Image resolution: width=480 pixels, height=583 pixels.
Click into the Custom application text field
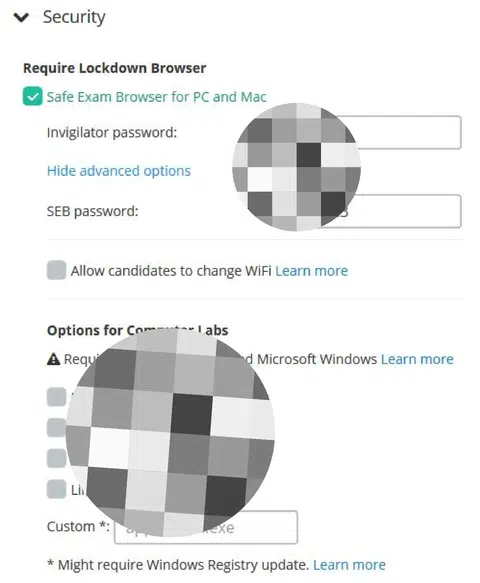(206, 527)
